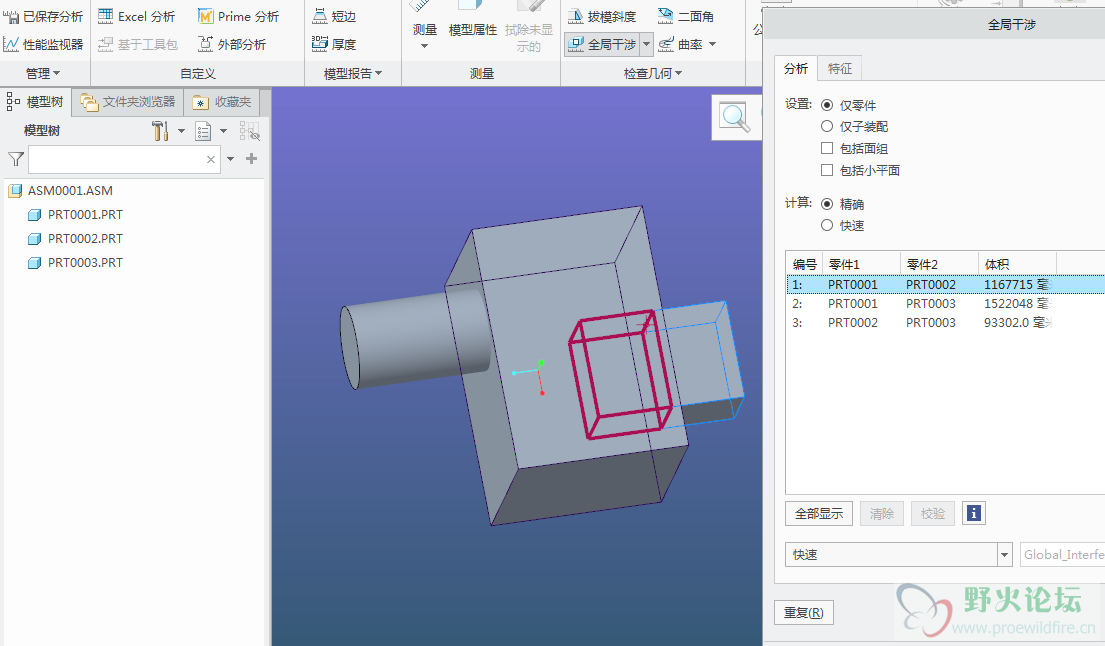
Task: Run Global Interference (全局干涉) tool
Action: point(603,44)
